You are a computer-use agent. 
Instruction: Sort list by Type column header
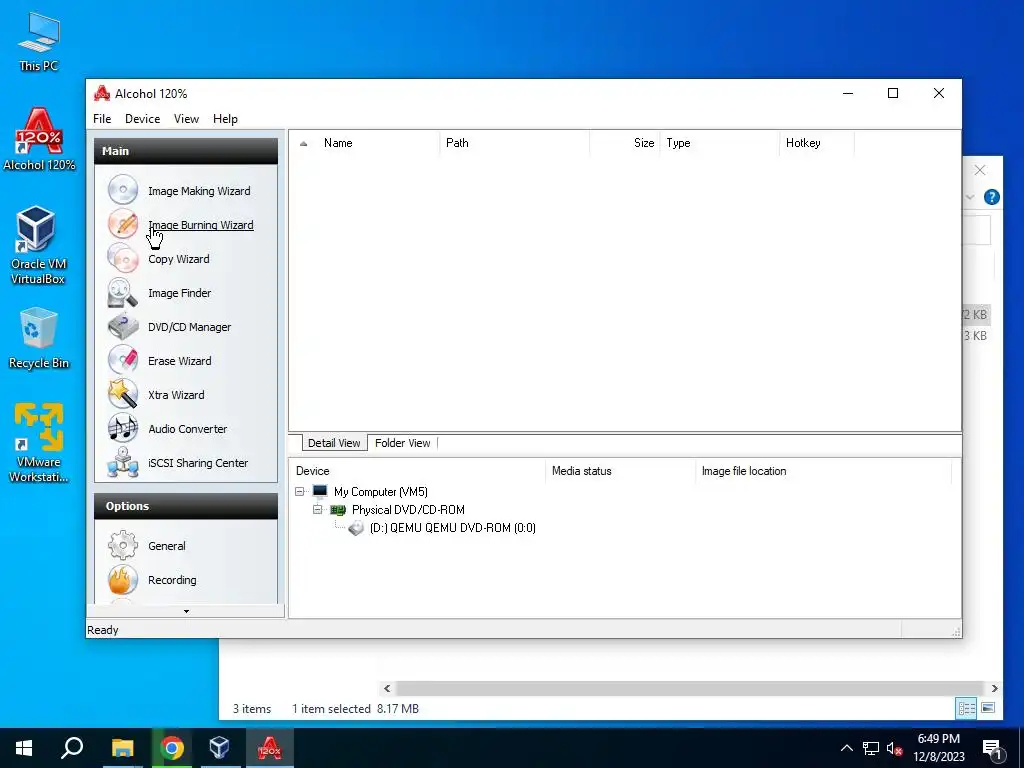(719, 143)
